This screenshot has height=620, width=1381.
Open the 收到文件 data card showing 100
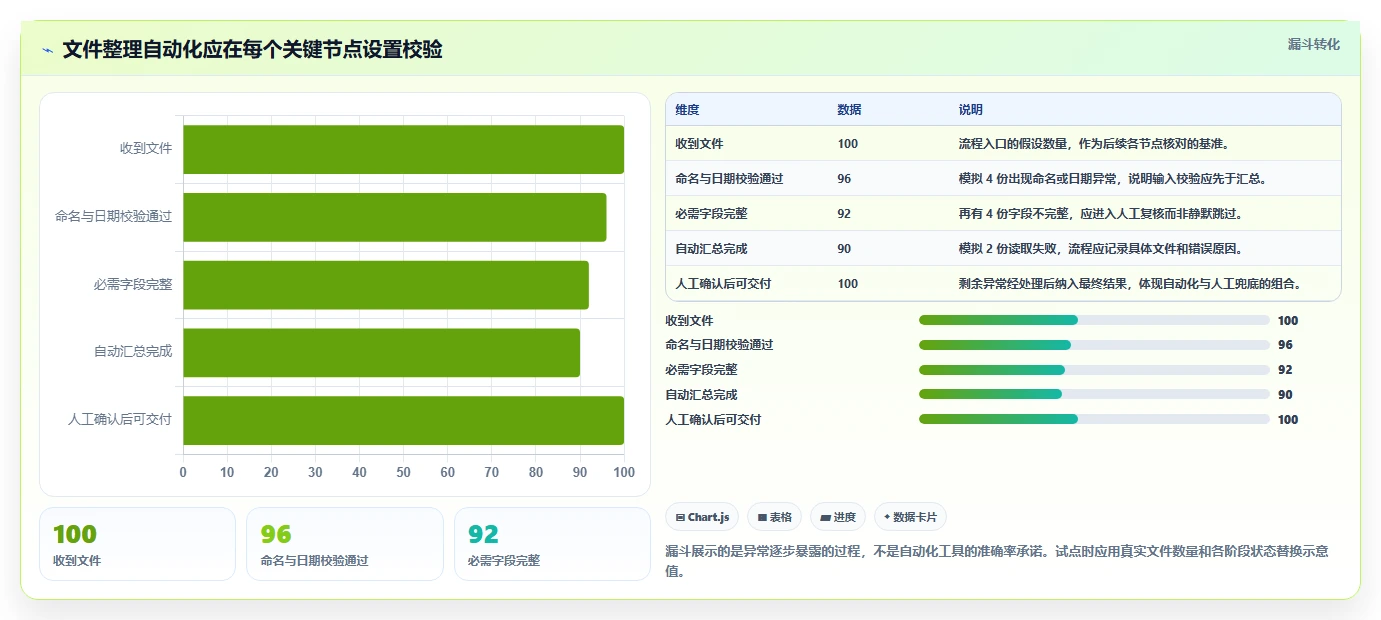(x=137, y=544)
